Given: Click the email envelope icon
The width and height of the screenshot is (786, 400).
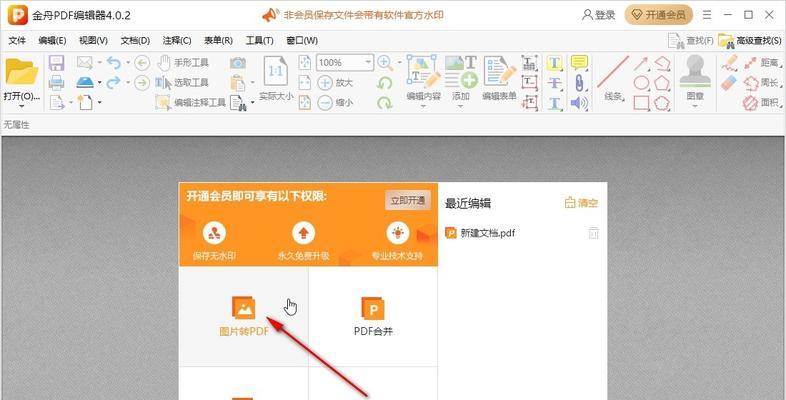Looking at the screenshot, I should pos(85,63).
